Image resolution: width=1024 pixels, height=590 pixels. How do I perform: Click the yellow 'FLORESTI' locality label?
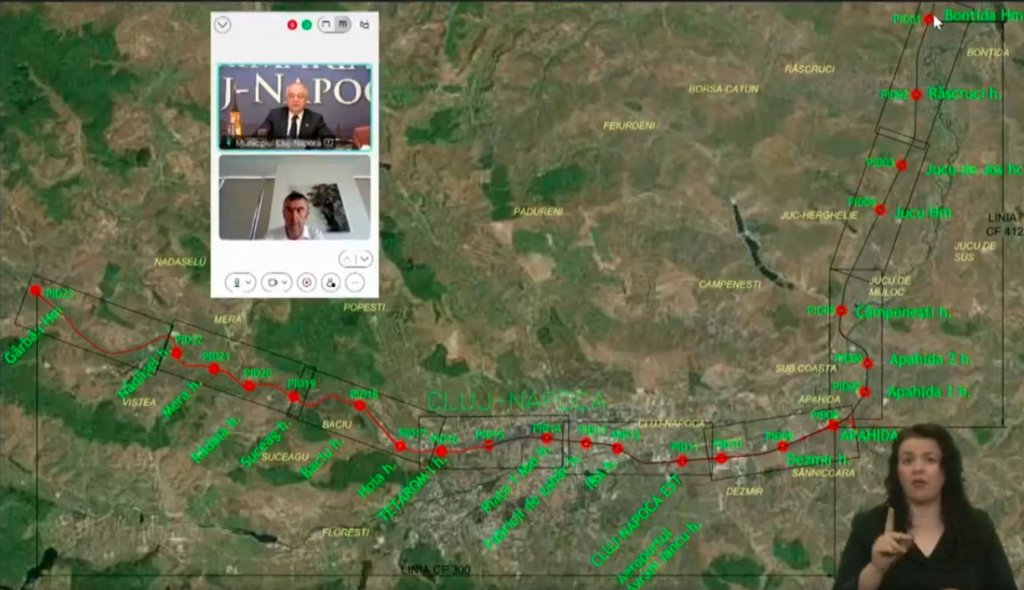[345, 533]
